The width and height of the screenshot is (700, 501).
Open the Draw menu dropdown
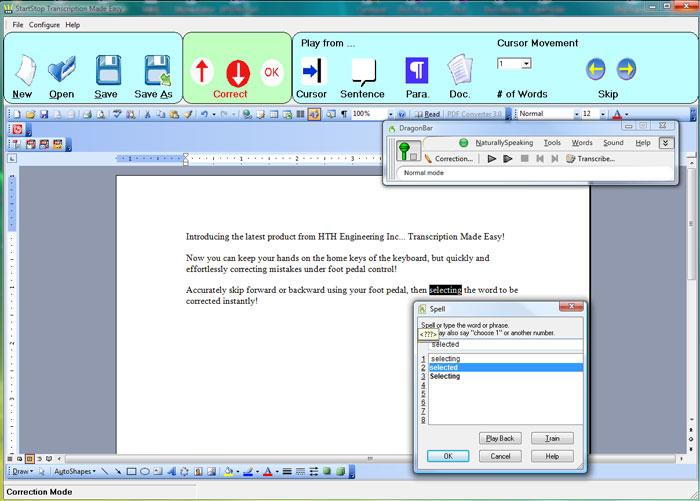(x=22, y=472)
